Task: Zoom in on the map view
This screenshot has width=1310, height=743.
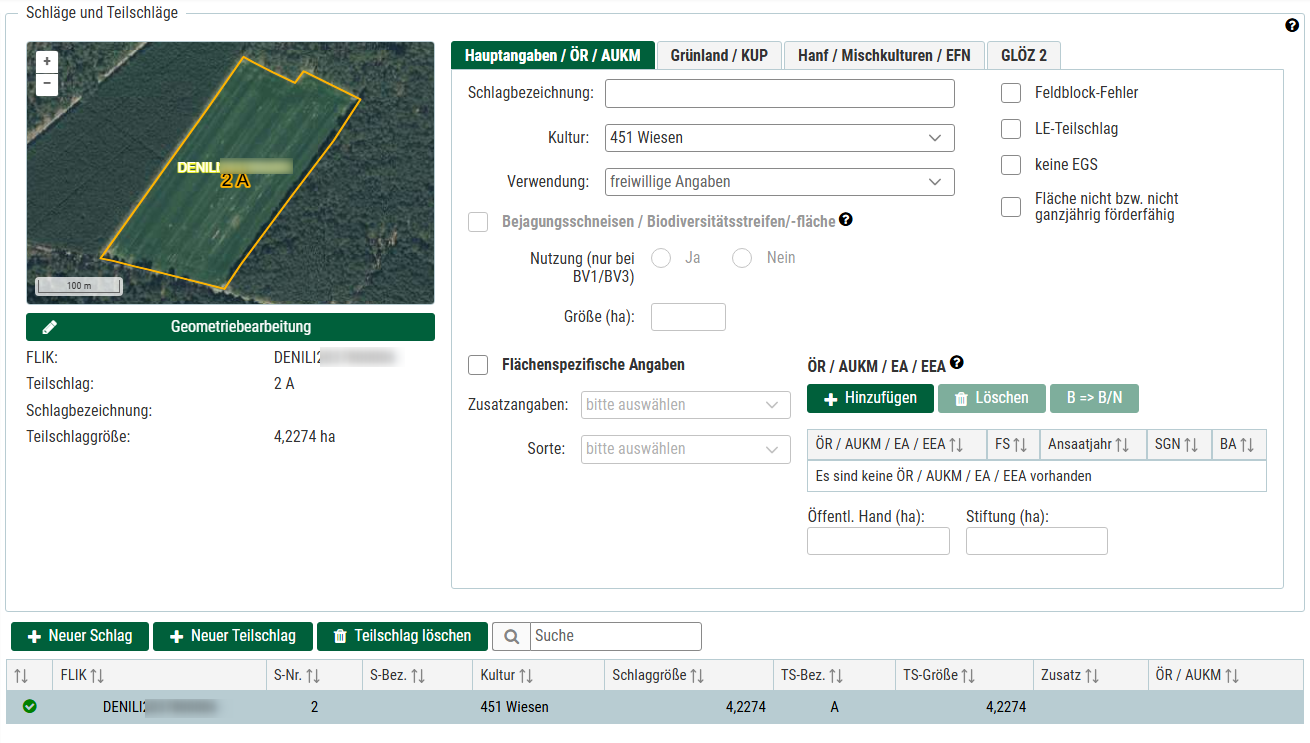Action: [x=47, y=61]
